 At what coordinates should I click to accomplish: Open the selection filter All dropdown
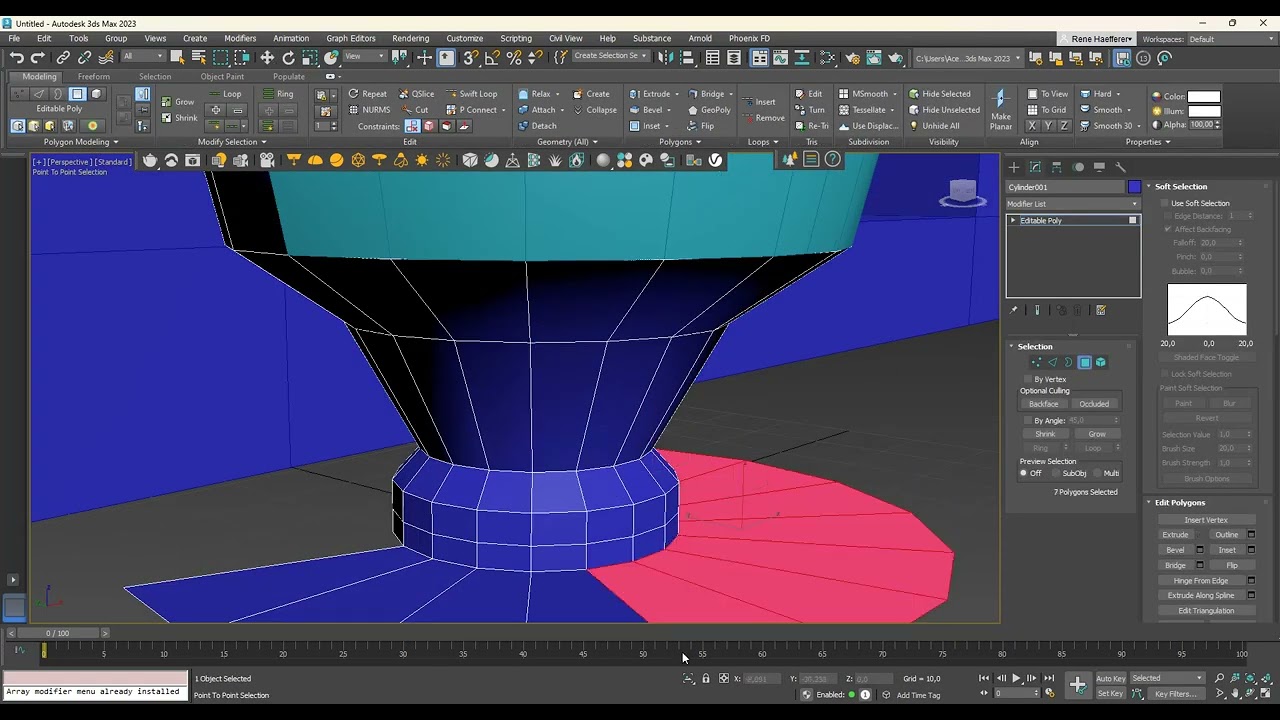pos(143,57)
